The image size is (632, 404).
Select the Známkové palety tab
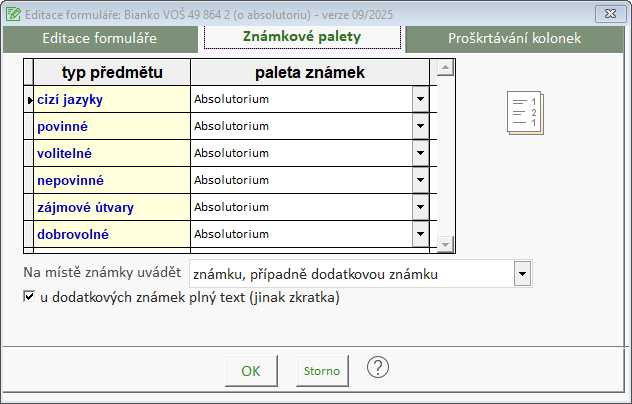pos(302,37)
